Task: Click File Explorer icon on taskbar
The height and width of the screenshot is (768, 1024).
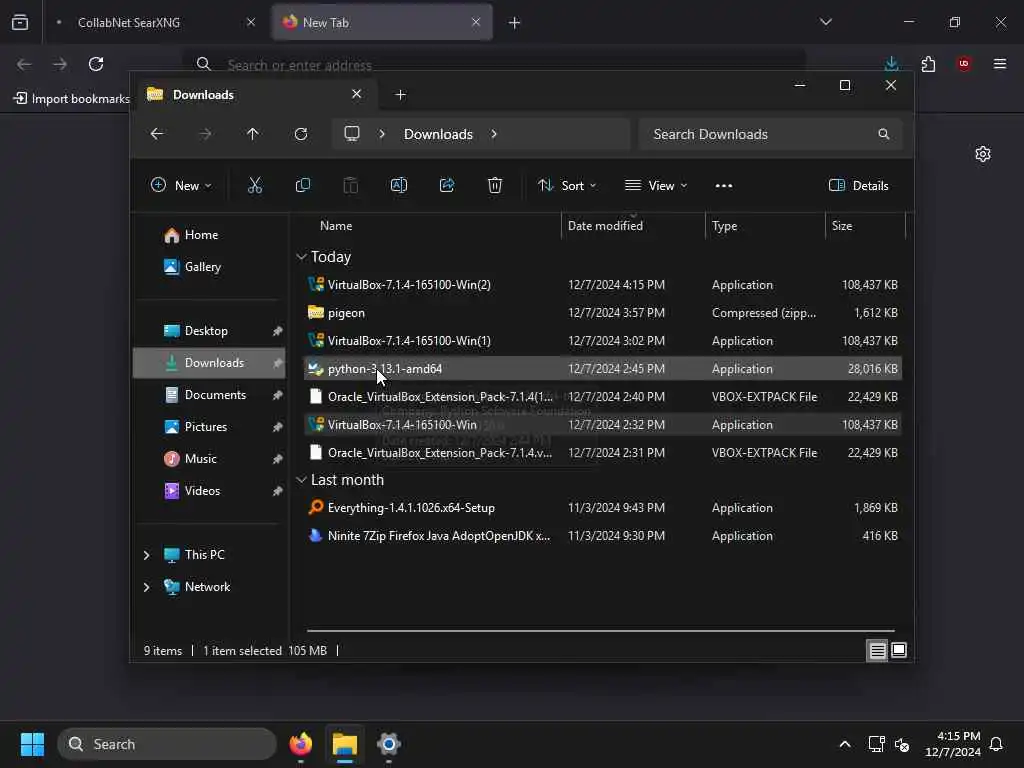Action: 345,744
